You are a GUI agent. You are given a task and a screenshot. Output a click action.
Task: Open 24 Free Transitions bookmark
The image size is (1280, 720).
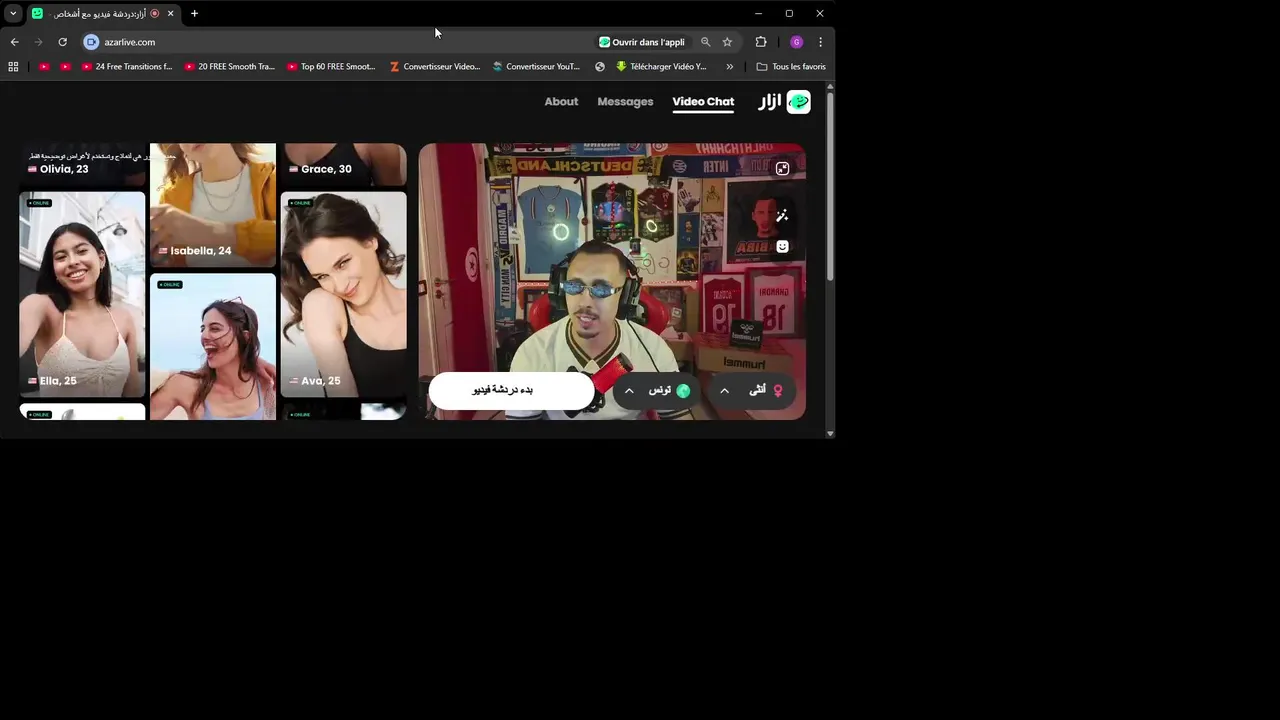(127, 67)
